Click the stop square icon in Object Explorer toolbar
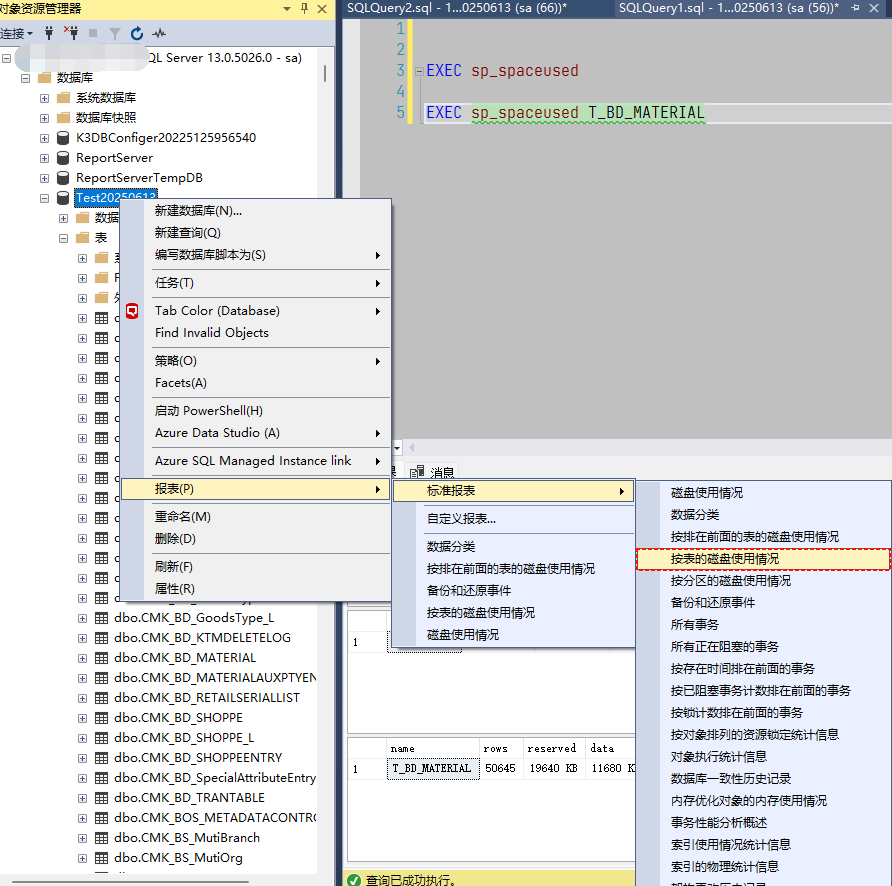Screen dimensions: 892x886 click(94, 33)
